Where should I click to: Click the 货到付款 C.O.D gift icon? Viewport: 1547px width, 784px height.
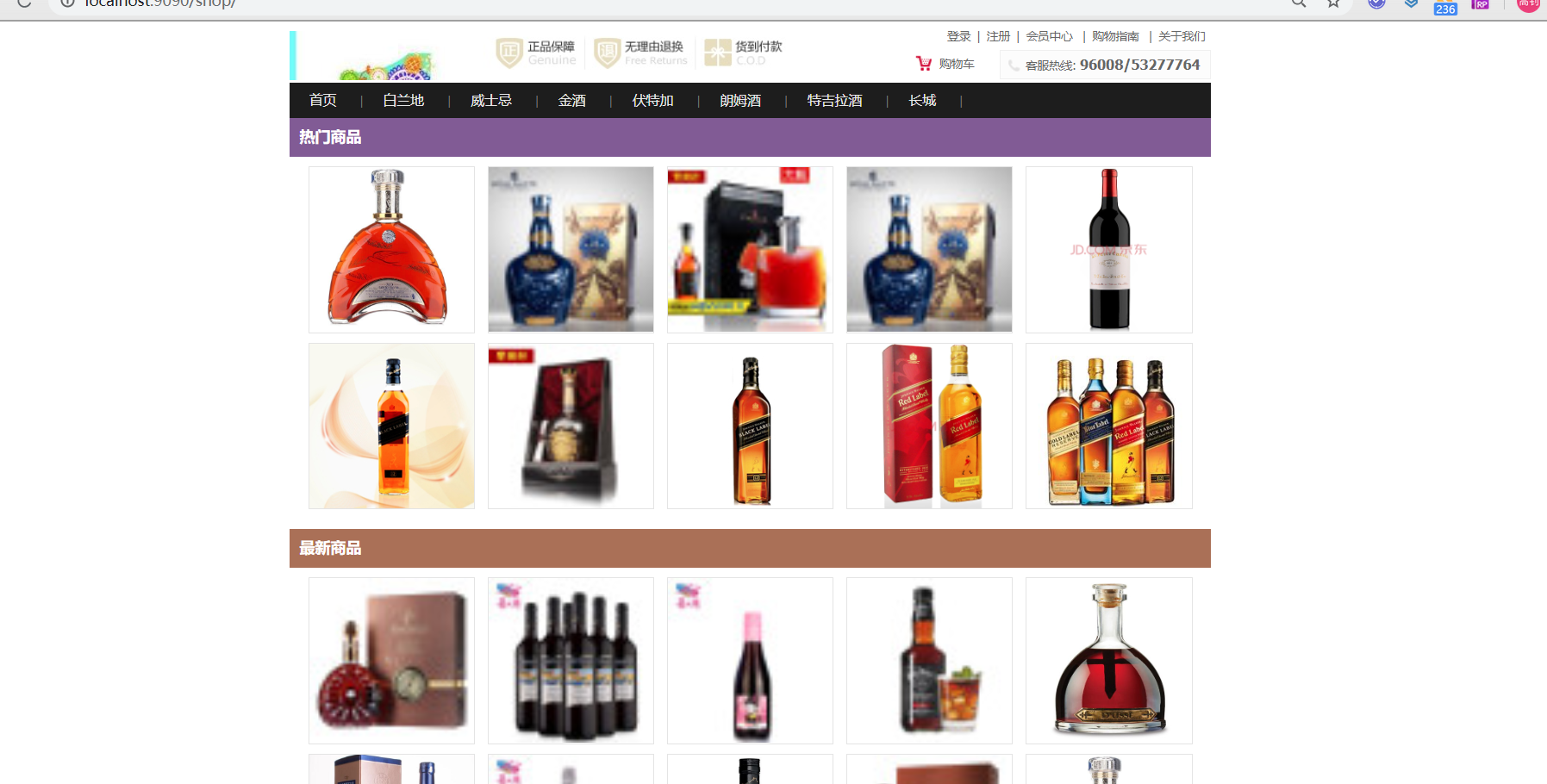tap(717, 53)
